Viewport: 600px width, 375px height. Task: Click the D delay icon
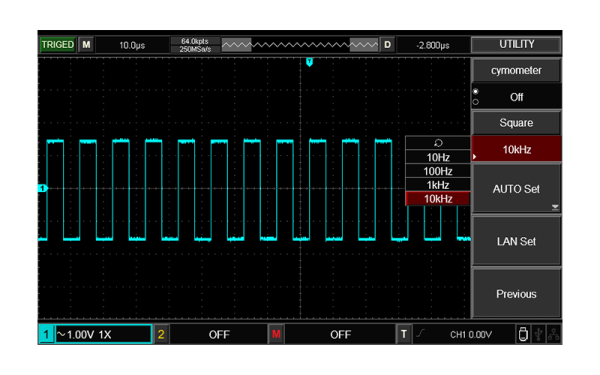pos(387,45)
